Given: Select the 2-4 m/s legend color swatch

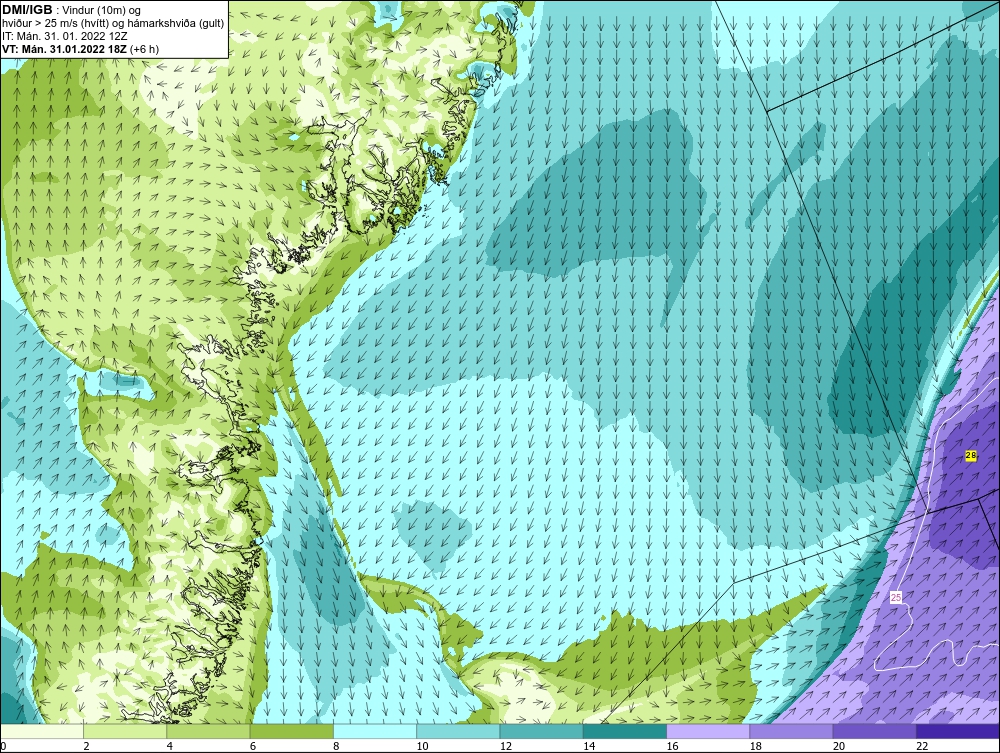Looking at the screenshot, I should click(x=125, y=731).
